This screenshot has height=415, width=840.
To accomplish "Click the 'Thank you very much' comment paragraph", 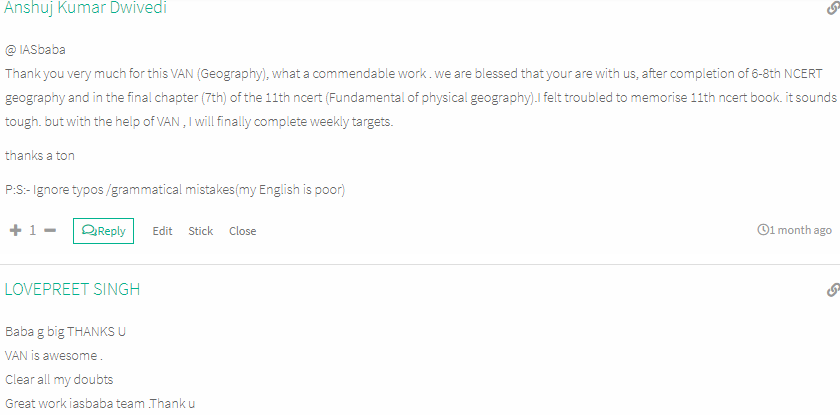I will pos(421,98).
